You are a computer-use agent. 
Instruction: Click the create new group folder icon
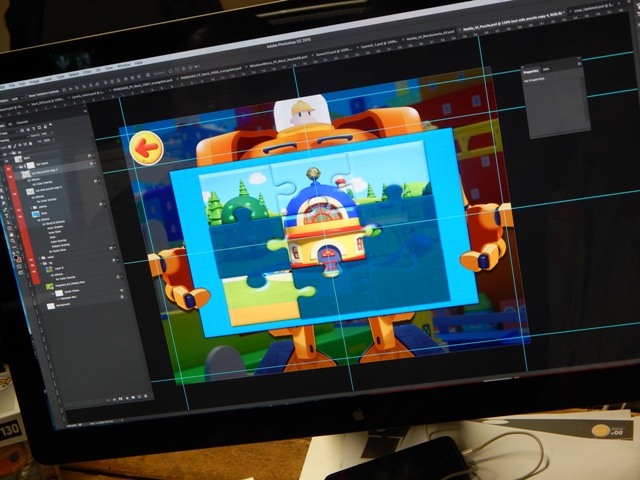tap(133, 397)
